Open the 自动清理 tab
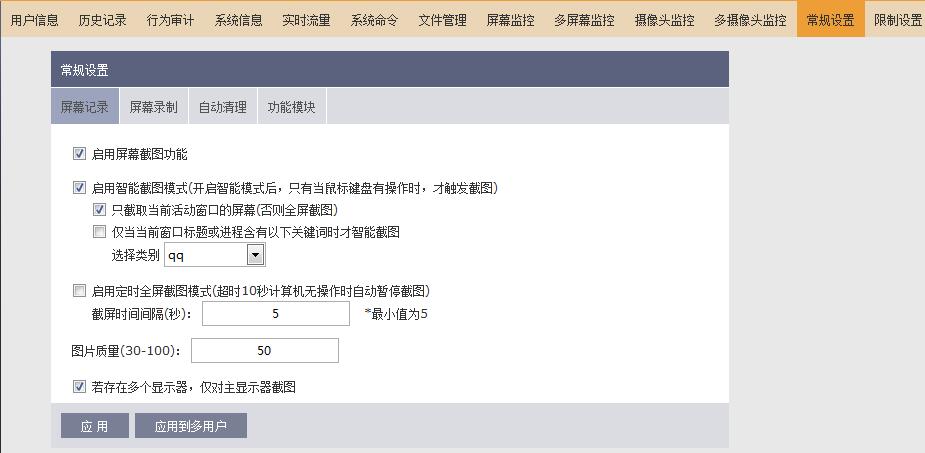The image size is (925, 453). click(222, 107)
